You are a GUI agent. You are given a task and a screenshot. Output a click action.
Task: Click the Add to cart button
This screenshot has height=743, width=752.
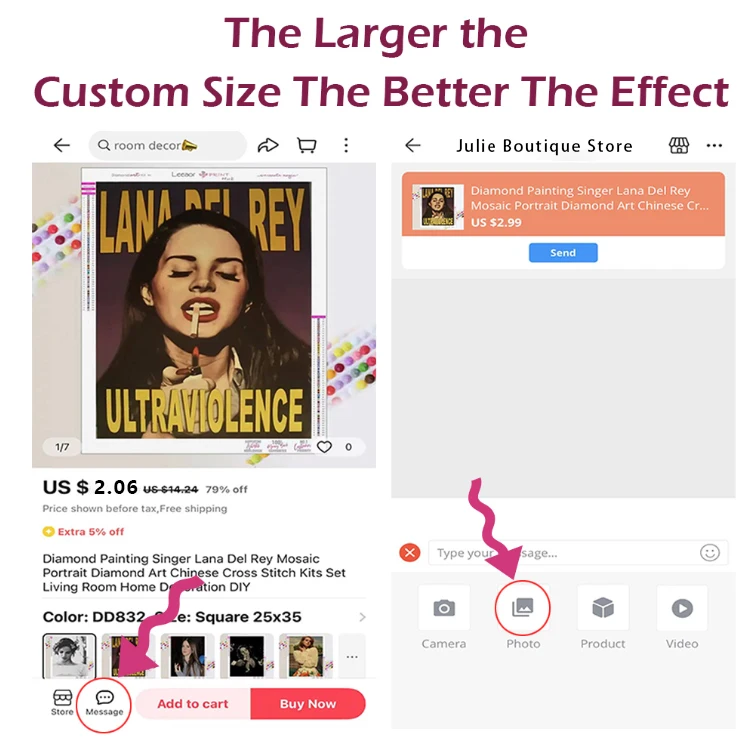point(193,704)
